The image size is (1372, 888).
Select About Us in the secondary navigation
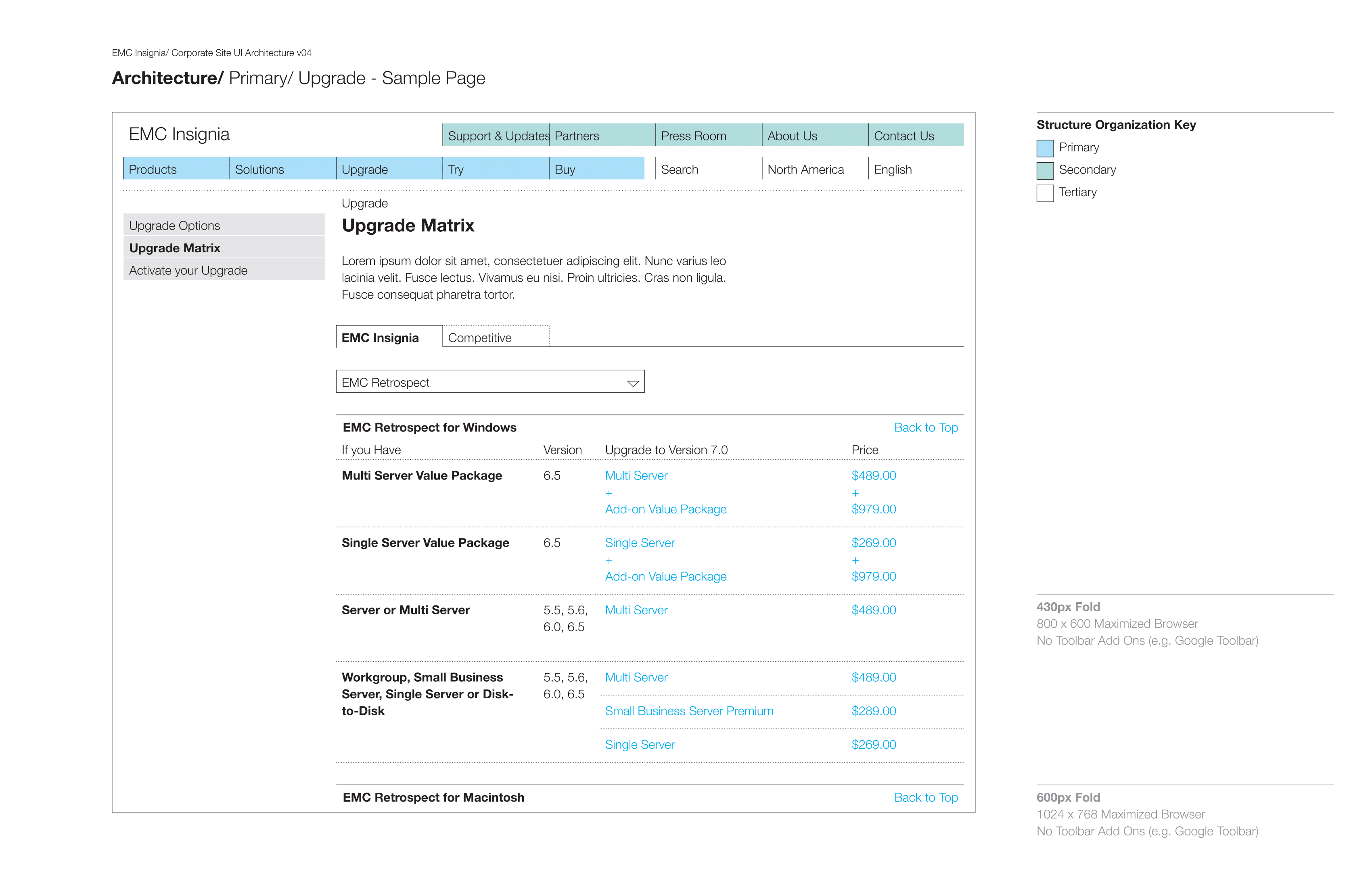(815, 135)
